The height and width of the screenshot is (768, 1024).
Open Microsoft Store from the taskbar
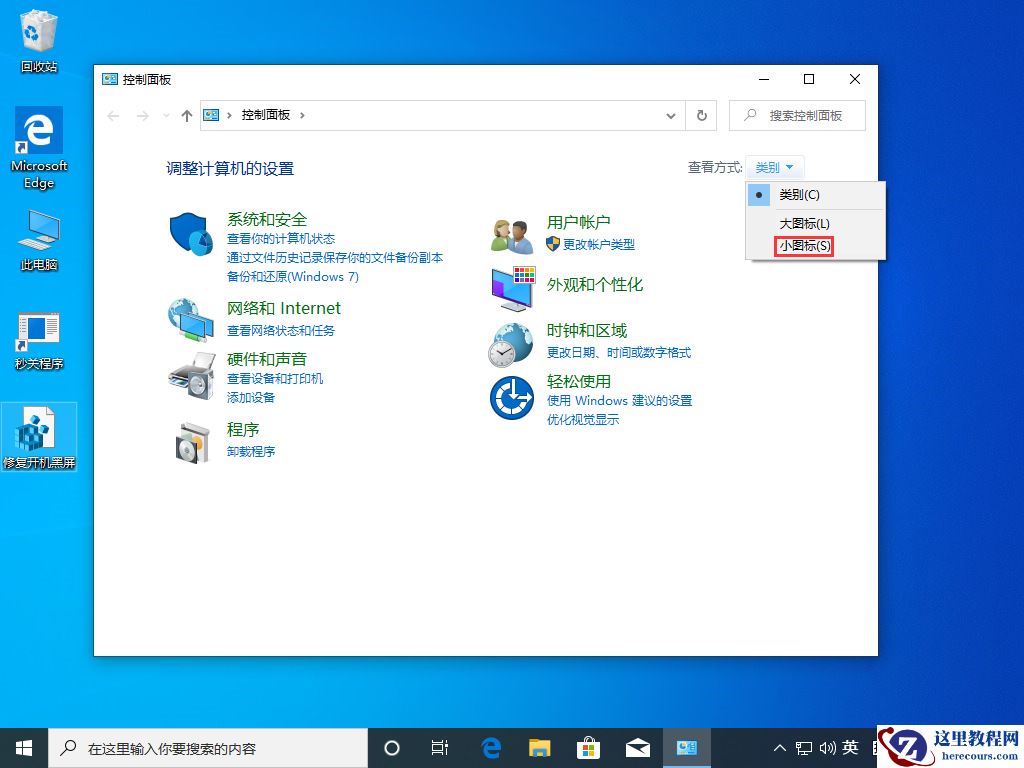[588, 747]
